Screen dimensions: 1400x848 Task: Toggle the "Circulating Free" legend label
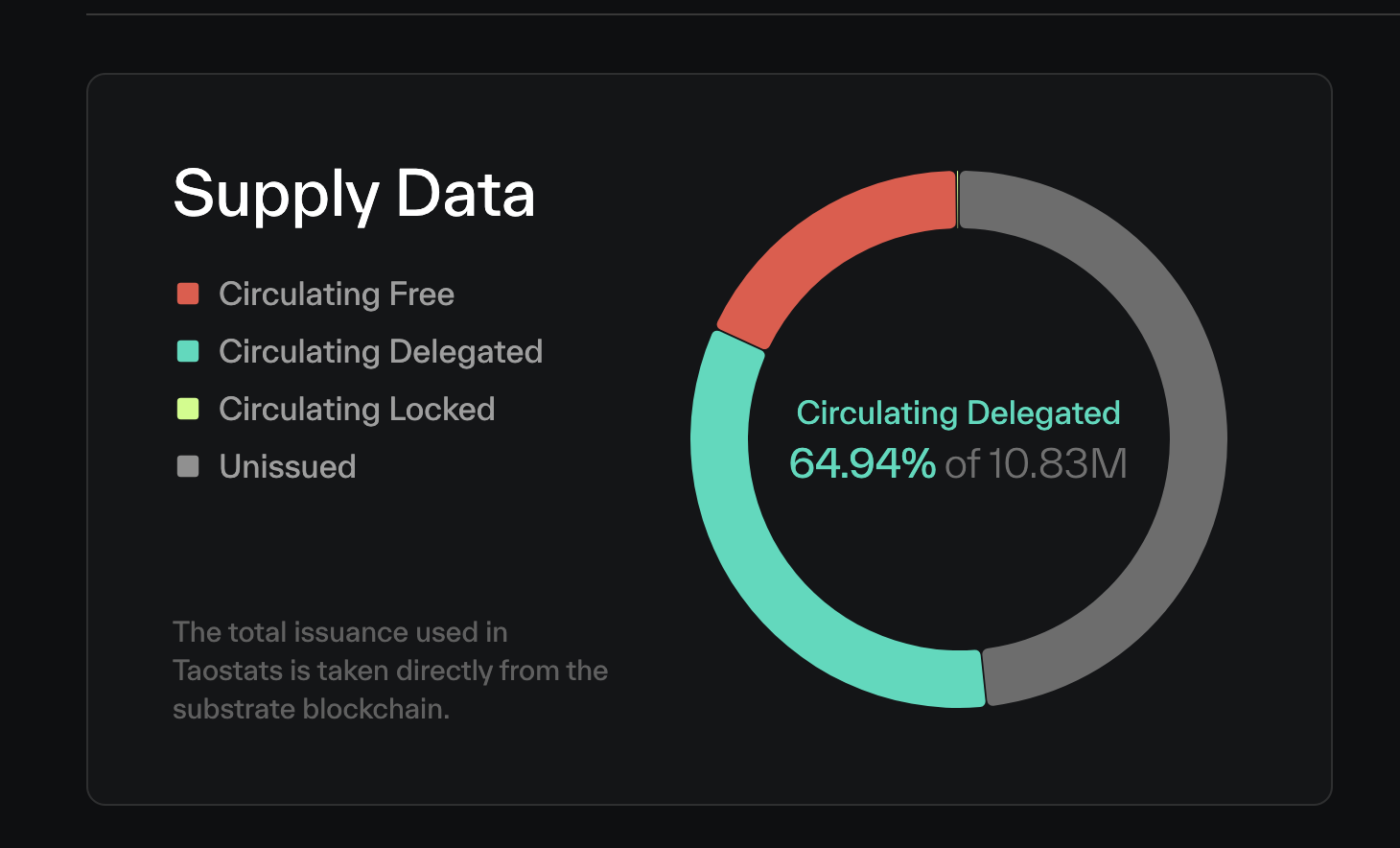tap(336, 294)
